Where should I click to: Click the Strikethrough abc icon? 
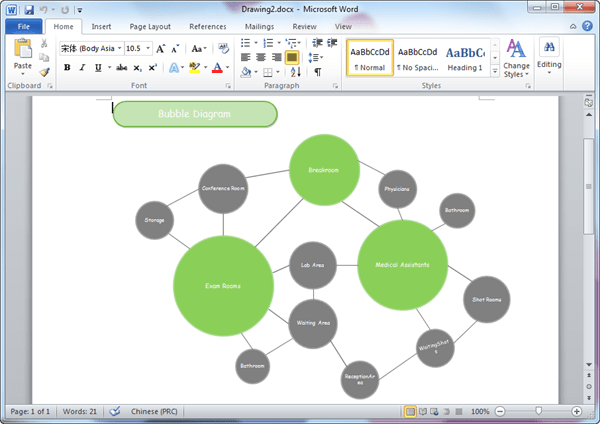point(121,68)
